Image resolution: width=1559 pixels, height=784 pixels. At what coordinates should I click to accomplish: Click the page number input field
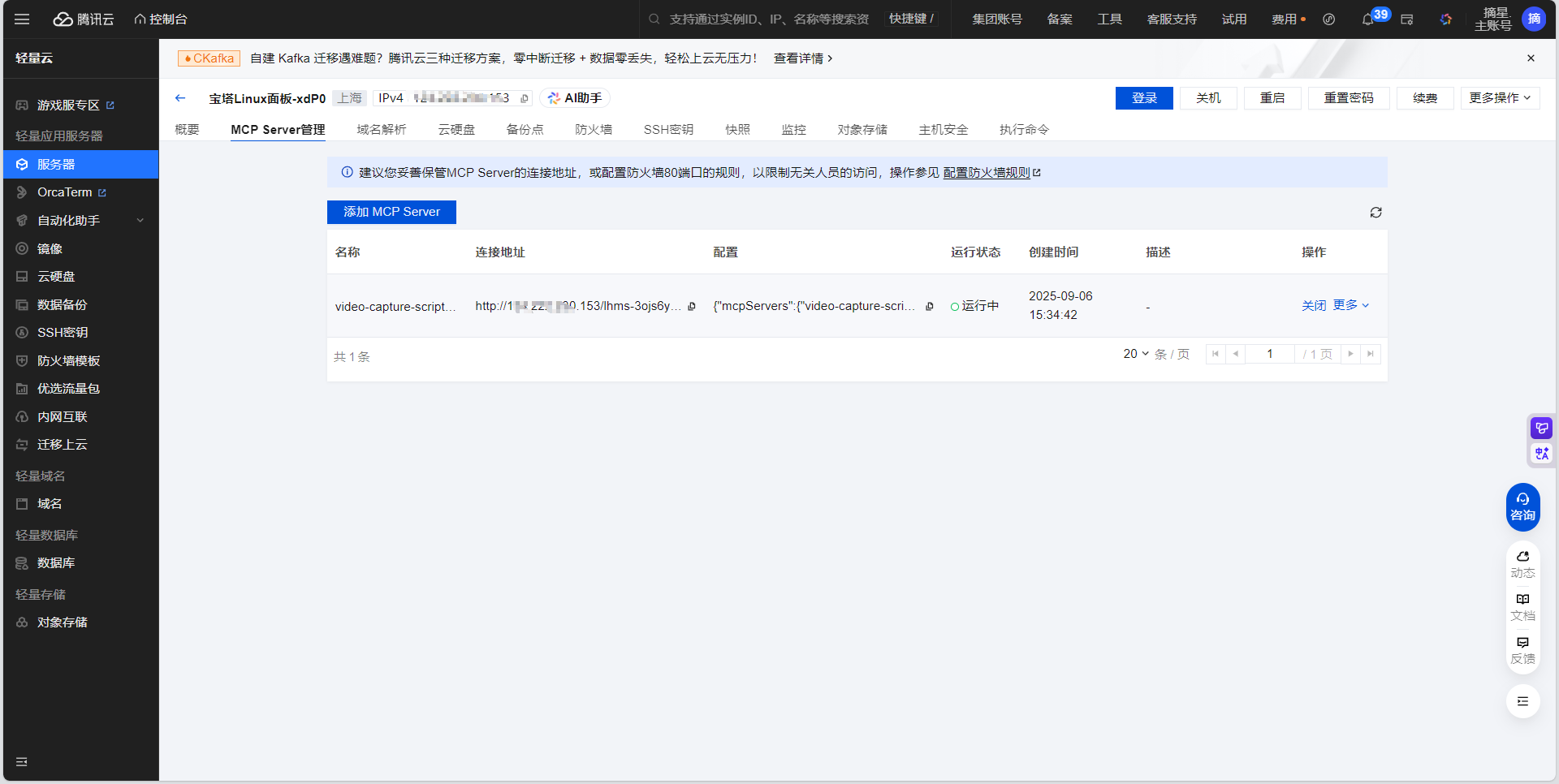(x=1270, y=354)
